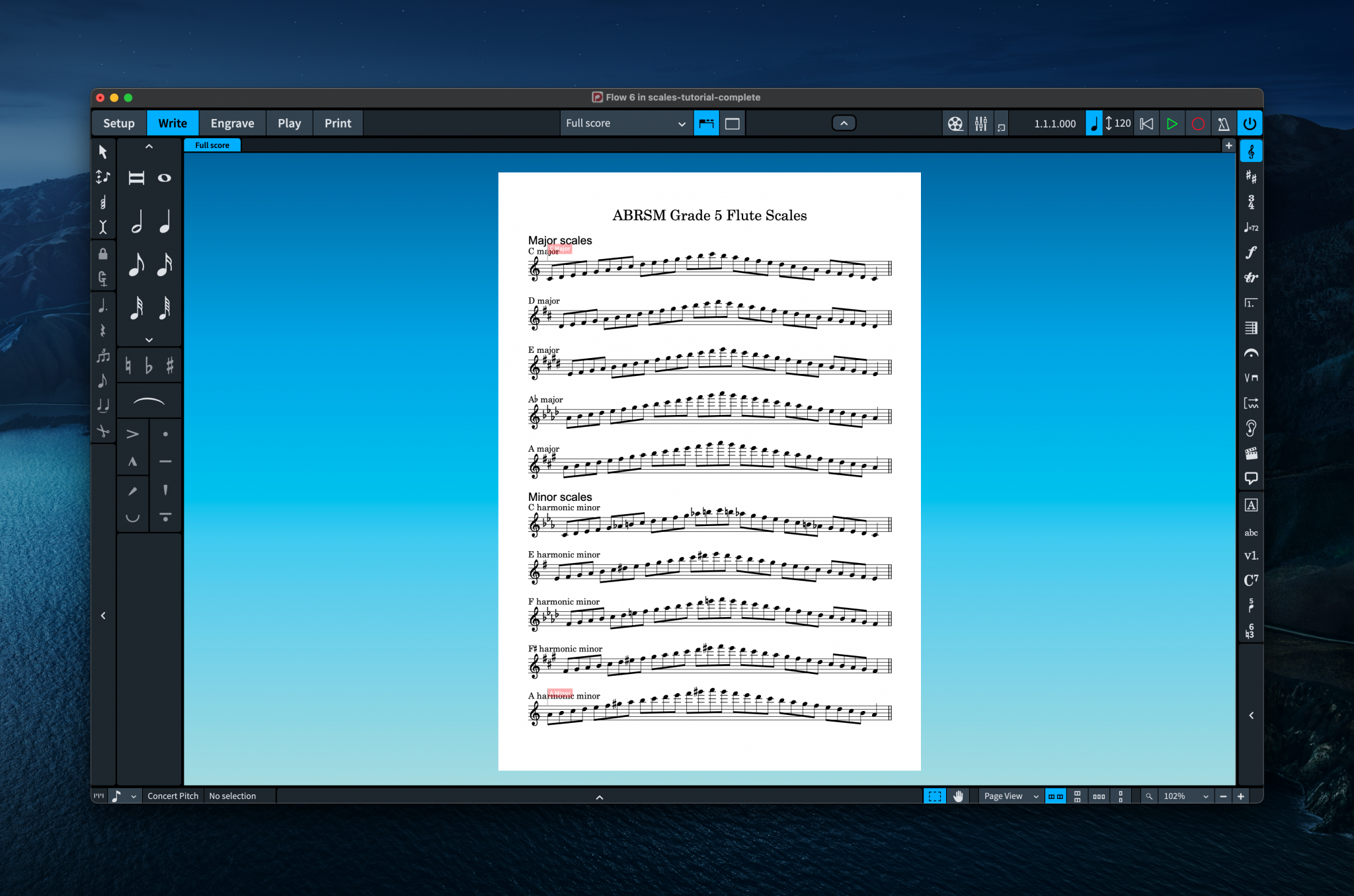Toggle Force Duration clamp icon
This screenshot has width=1354, height=896.
(103, 279)
